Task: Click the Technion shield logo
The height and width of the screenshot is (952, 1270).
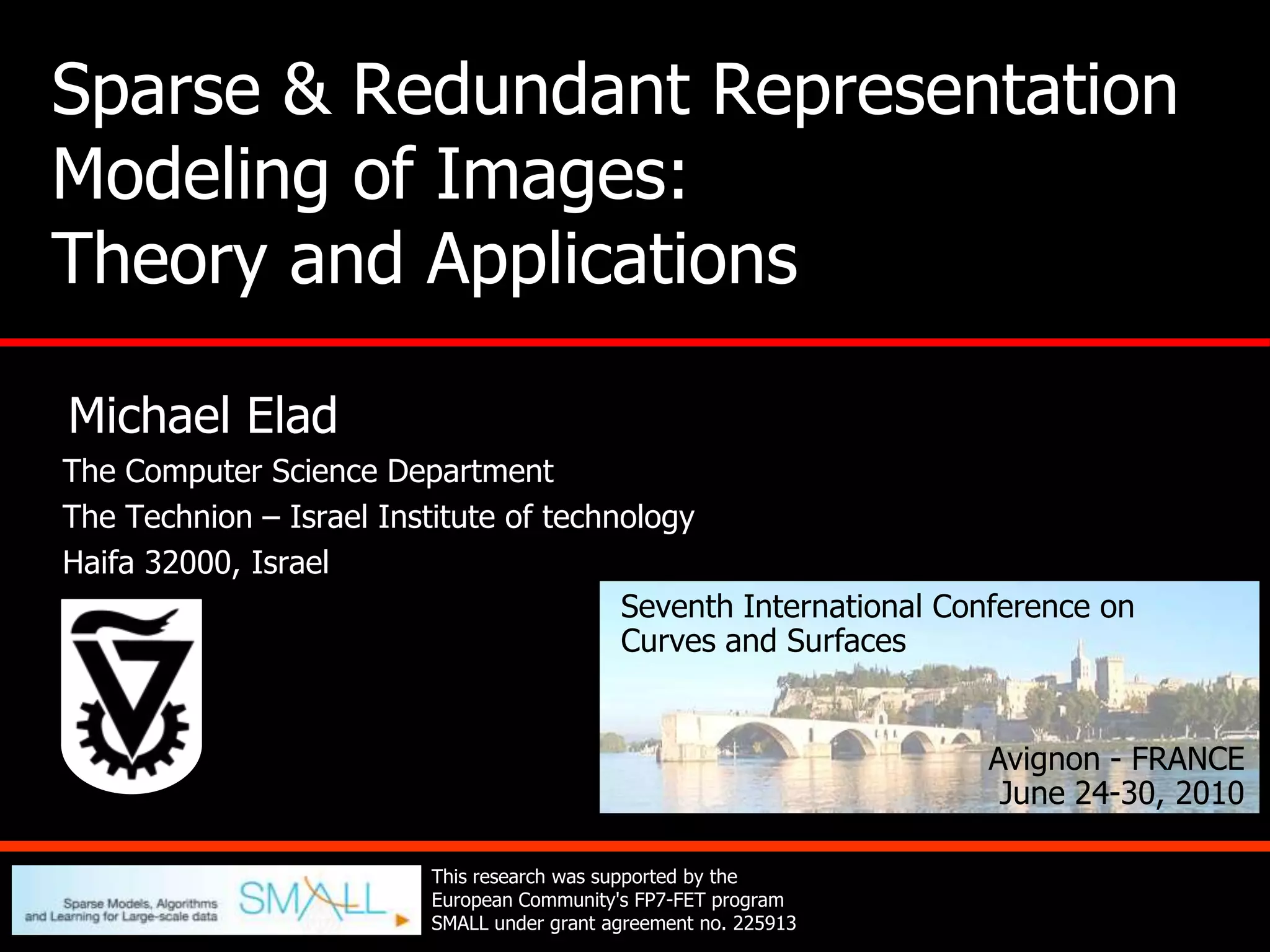Action: tap(131, 695)
